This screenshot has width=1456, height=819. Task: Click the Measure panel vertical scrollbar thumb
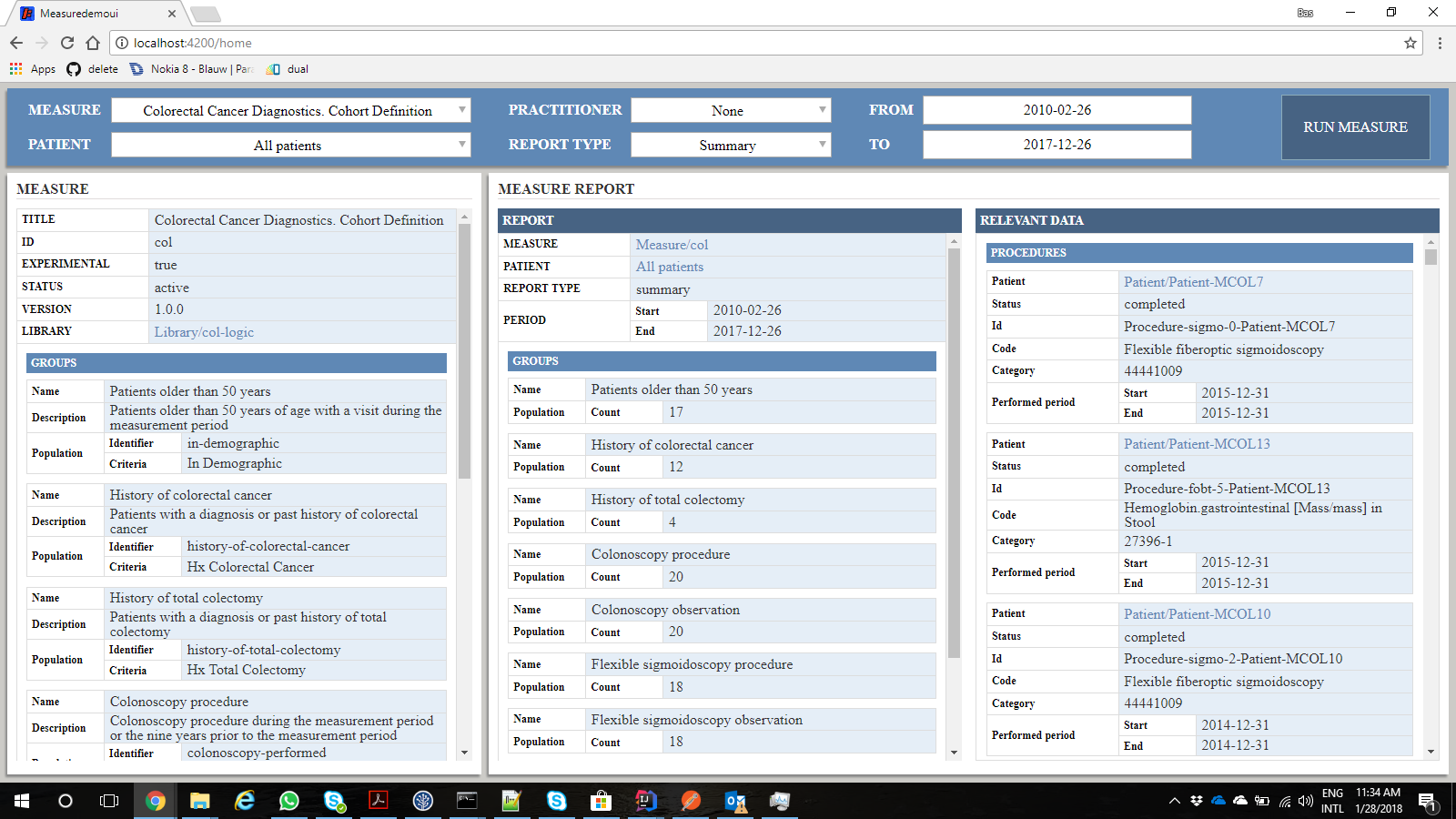pyautogui.click(x=464, y=350)
